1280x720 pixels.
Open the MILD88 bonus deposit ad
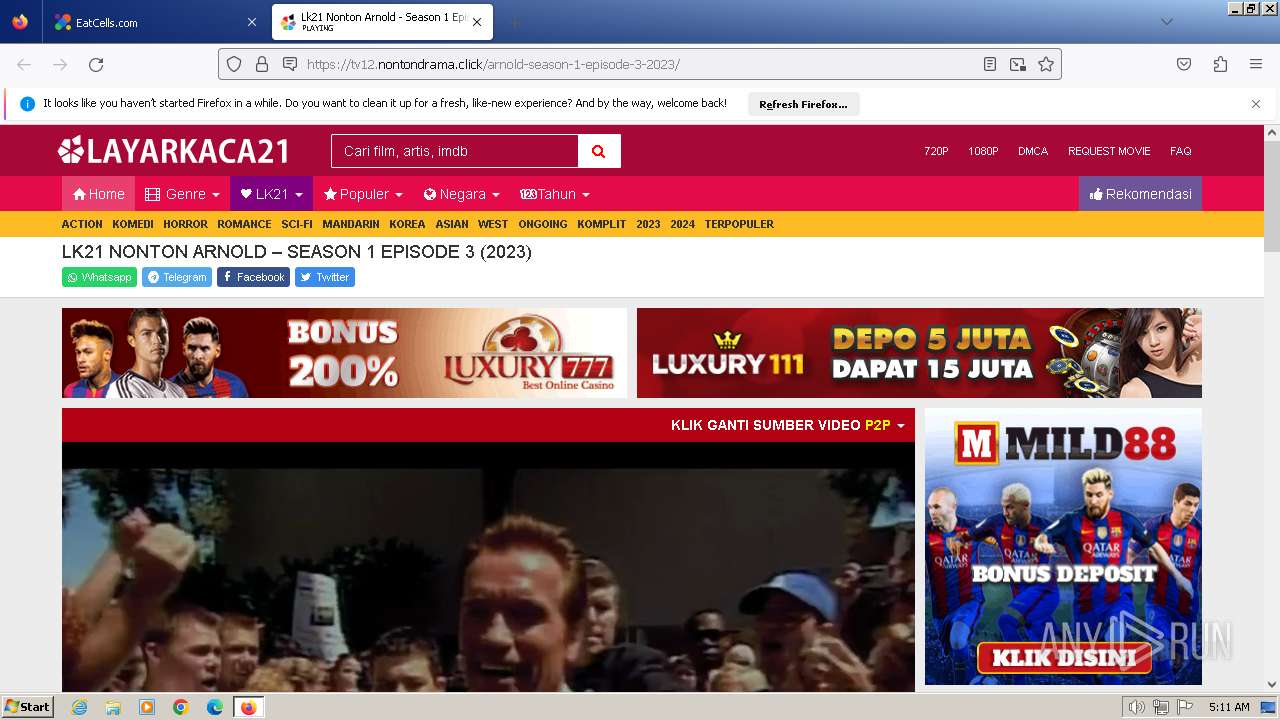click(x=1063, y=546)
